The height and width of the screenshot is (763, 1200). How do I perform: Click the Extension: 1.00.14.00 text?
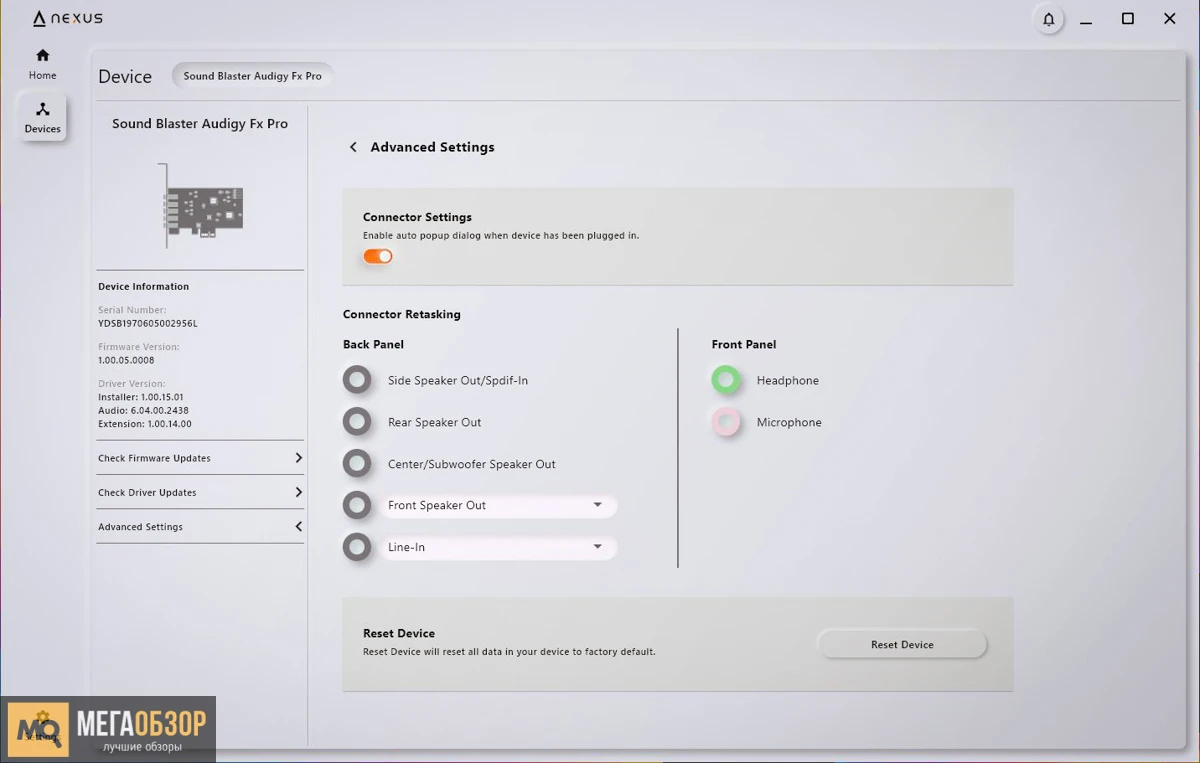click(145, 424)
